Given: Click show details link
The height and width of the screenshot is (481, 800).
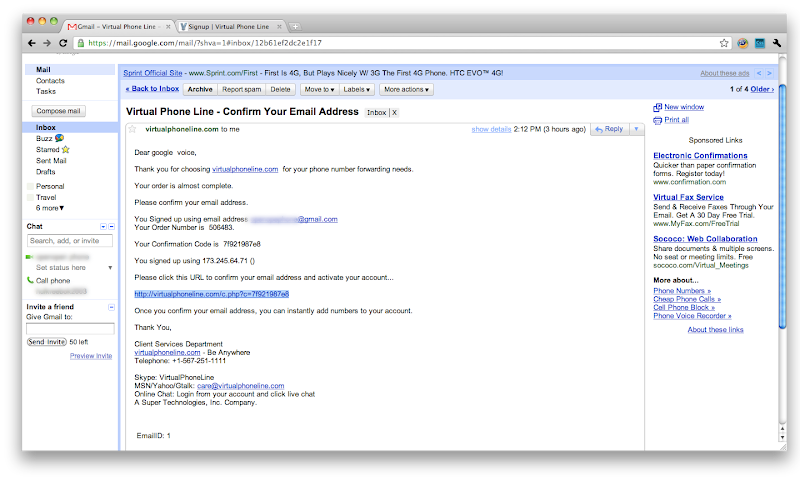Looking at the screenshot, I should (x=491, y=130).
